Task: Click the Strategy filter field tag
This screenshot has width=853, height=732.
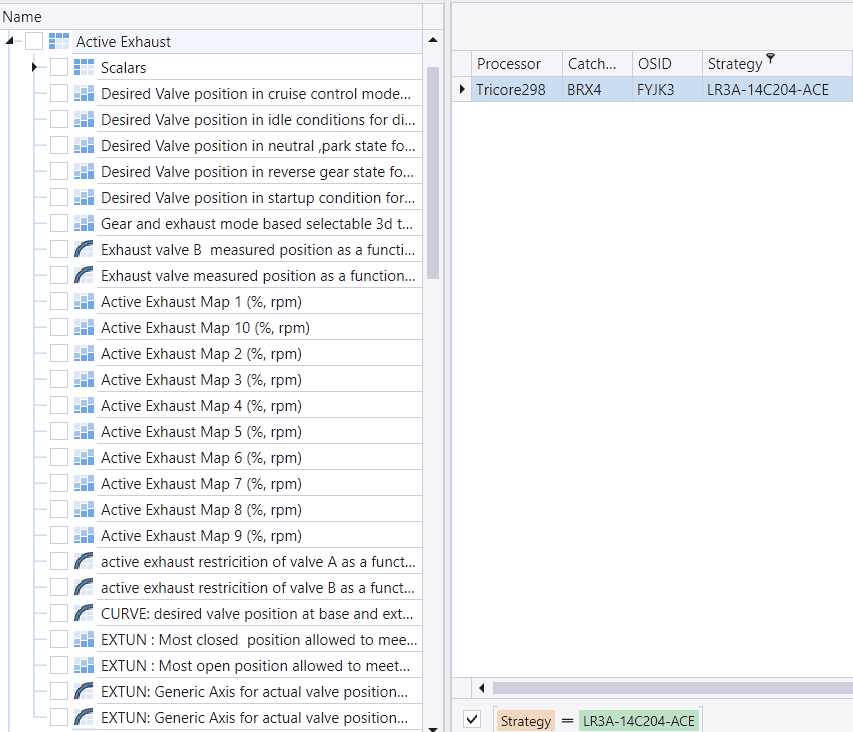Action: pyautogui.click(x=526, y=721)
